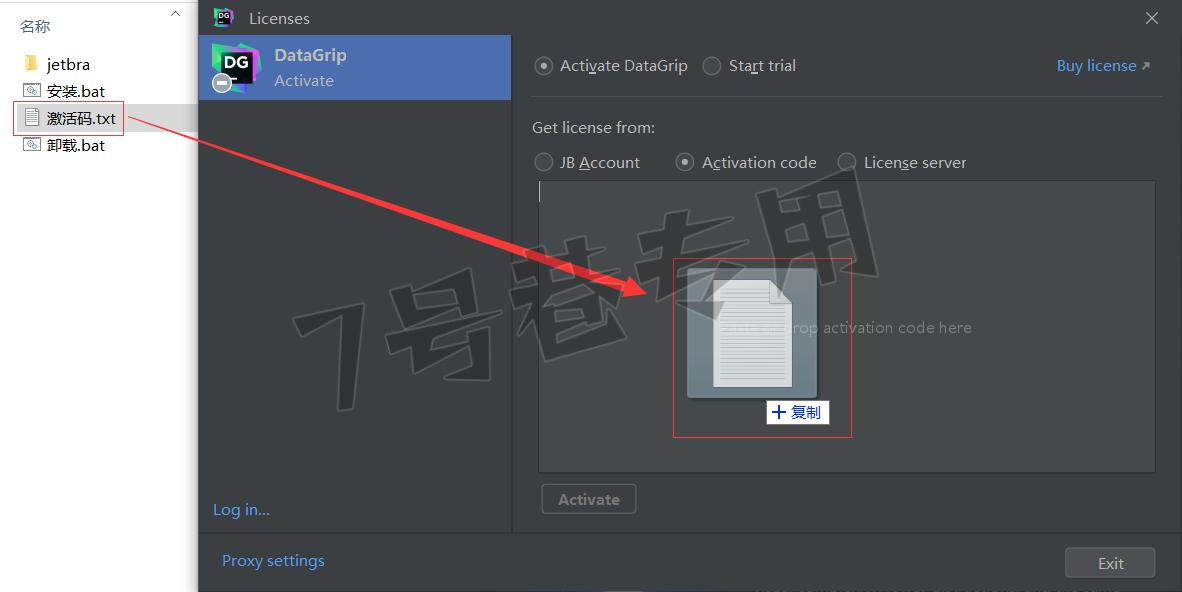Image resolution: width=1182 pixels, height=592 pixels.
Task: Open Proxy settings link
Action: (273, 561)
